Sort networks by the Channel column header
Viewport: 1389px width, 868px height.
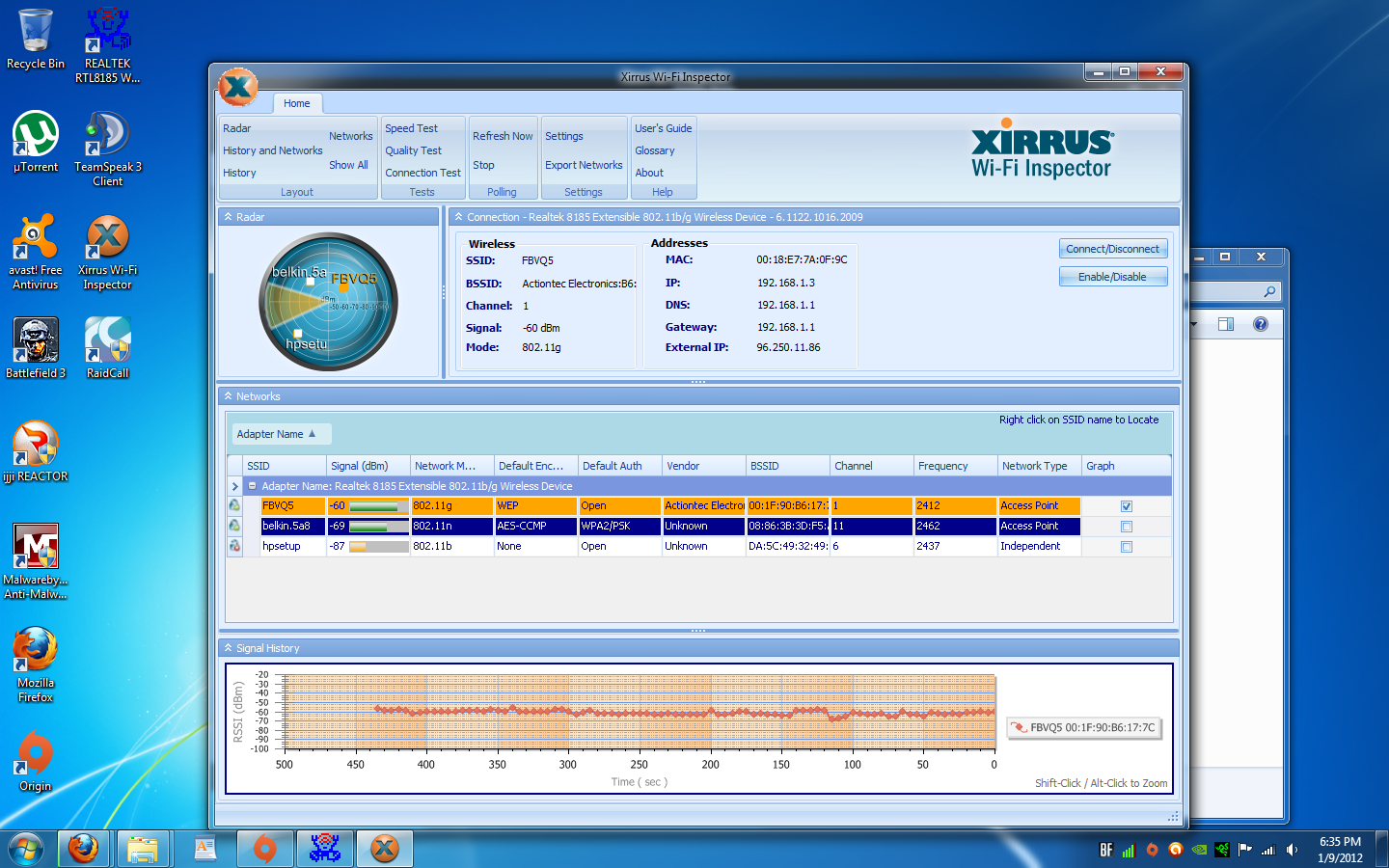click(x=854, y=466)
